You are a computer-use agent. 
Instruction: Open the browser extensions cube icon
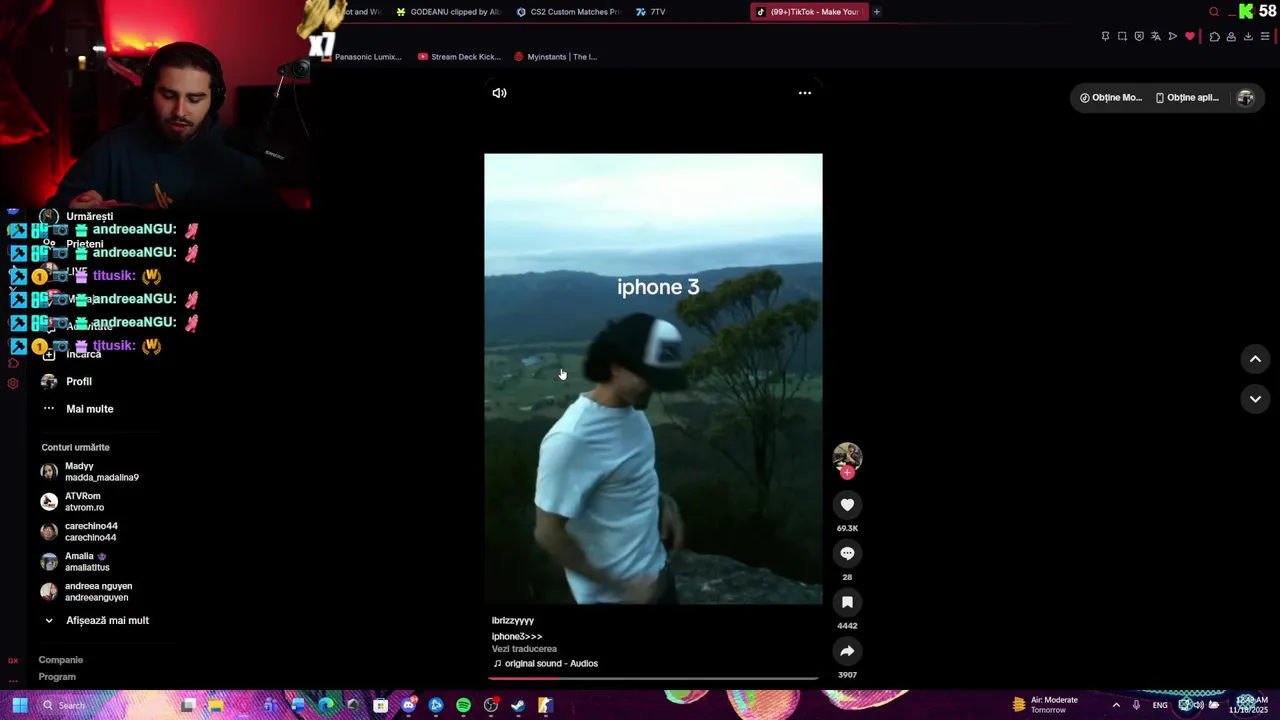[1214, 37]
